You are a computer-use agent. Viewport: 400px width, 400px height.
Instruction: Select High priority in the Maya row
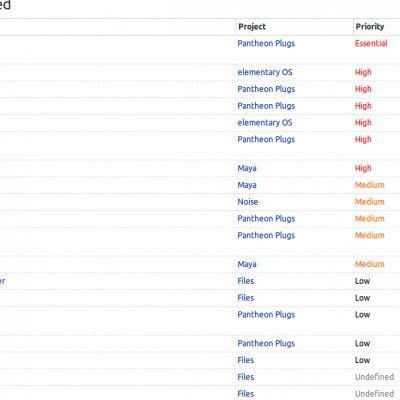pyautogui.click(x=363, y=168)
